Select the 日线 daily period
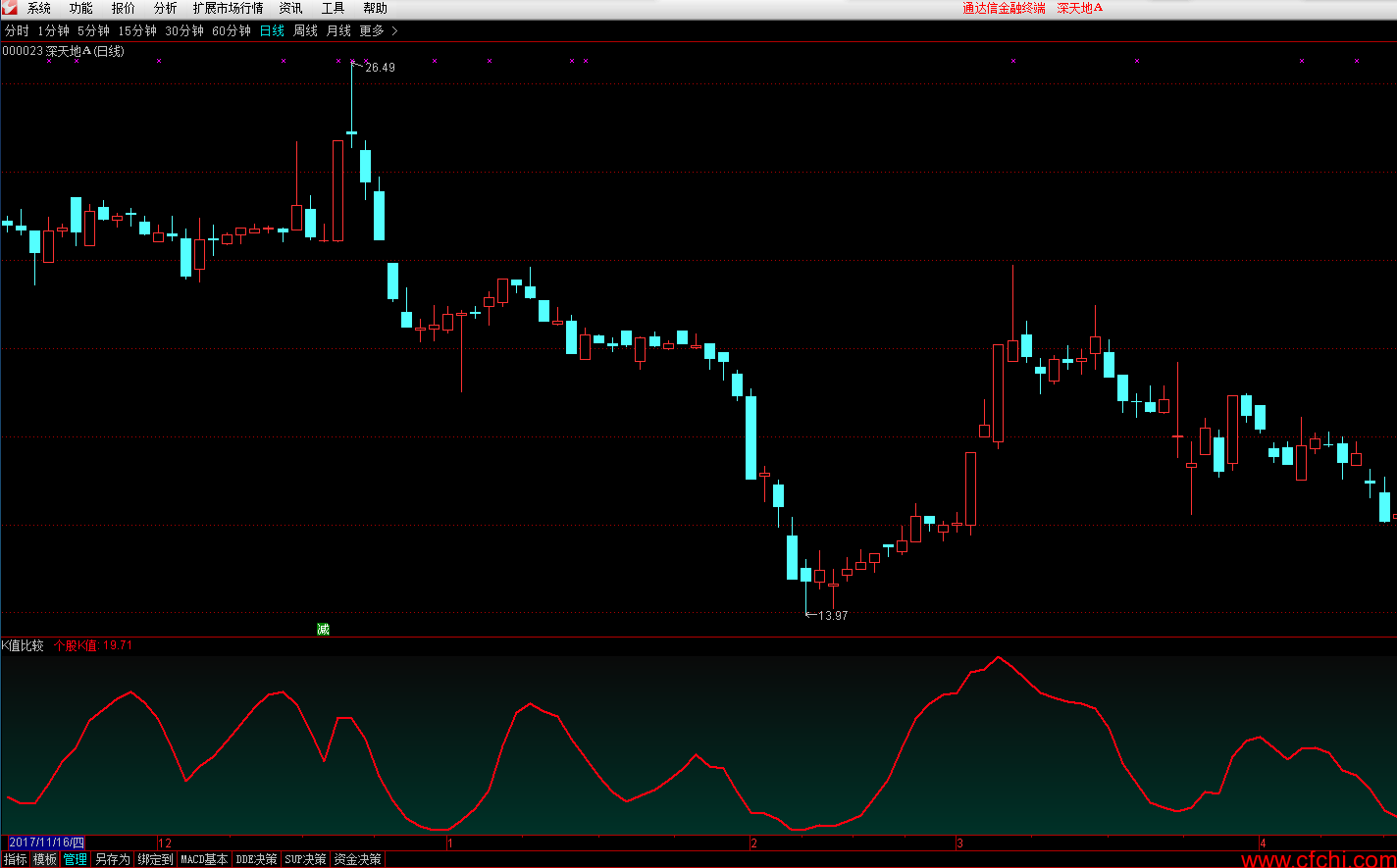 tap(272, 30)
